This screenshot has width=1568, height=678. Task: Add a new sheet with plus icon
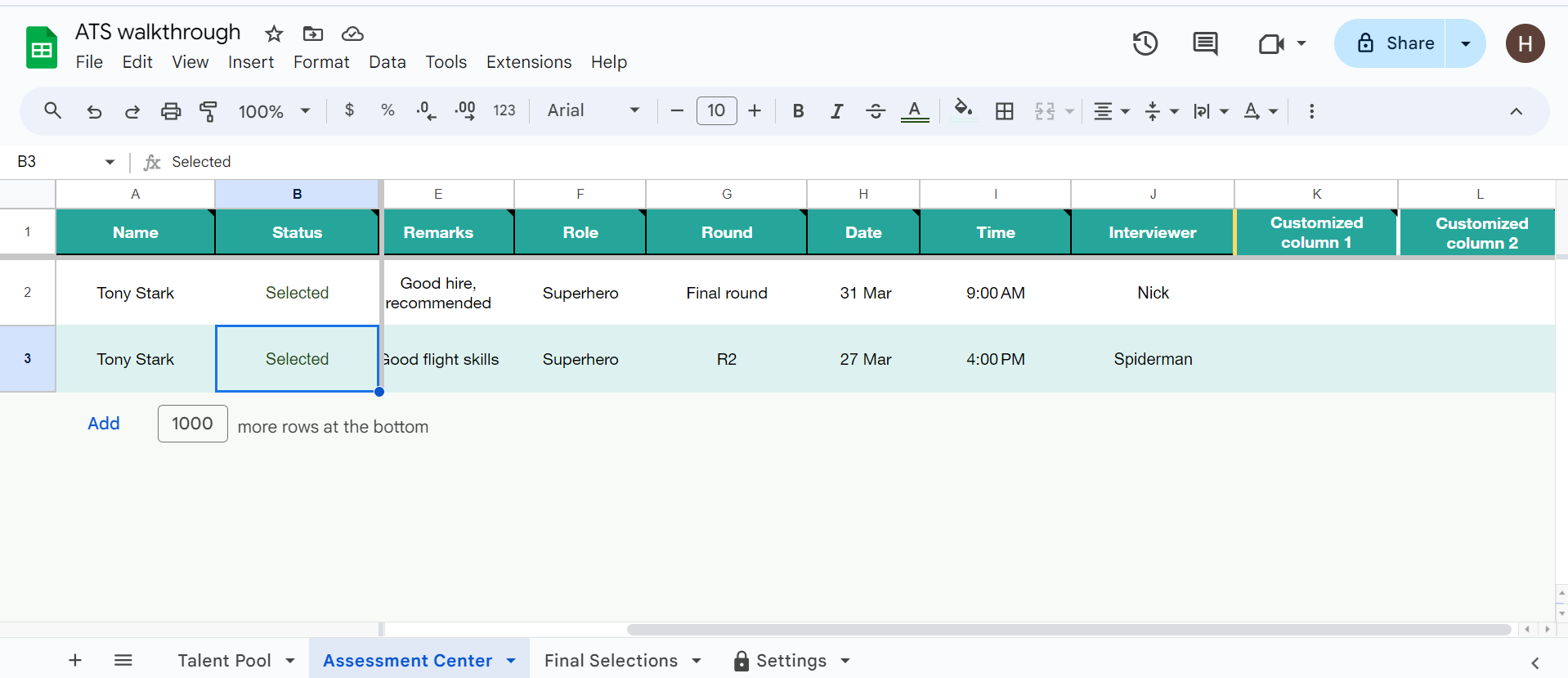75,660
